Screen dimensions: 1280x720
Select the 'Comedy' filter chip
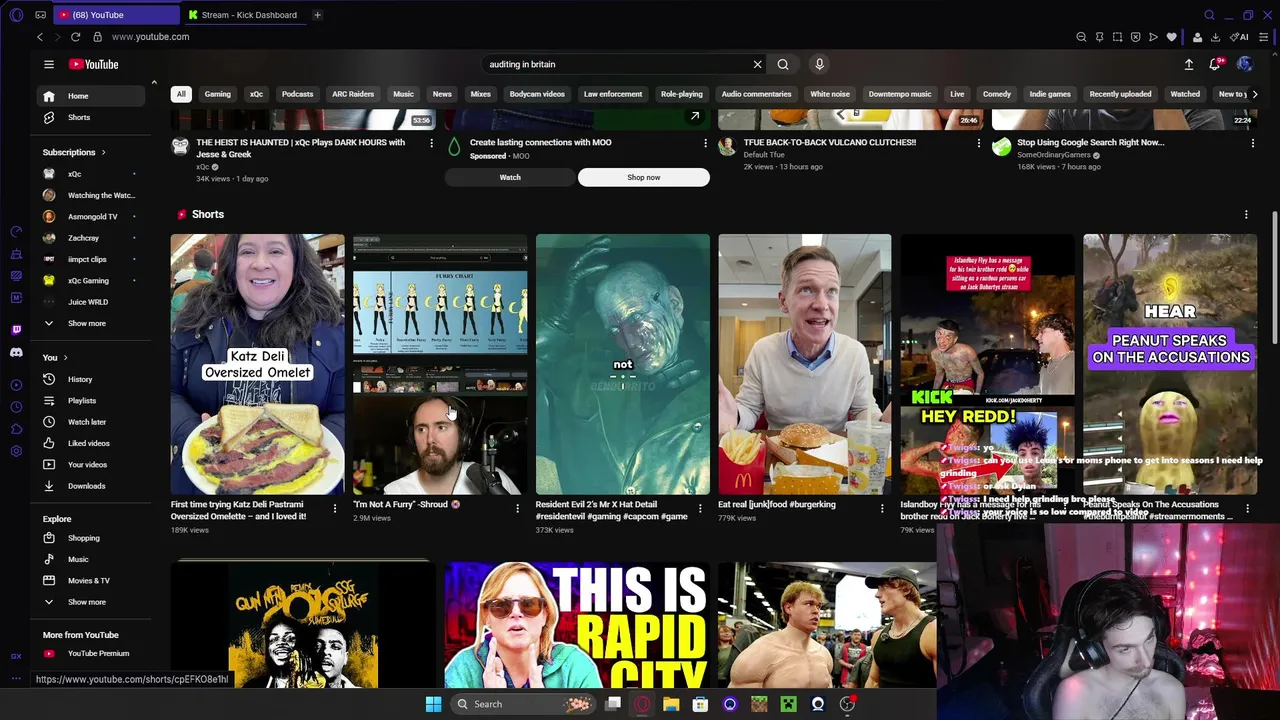pyautogui.click(x=997, y=94)
